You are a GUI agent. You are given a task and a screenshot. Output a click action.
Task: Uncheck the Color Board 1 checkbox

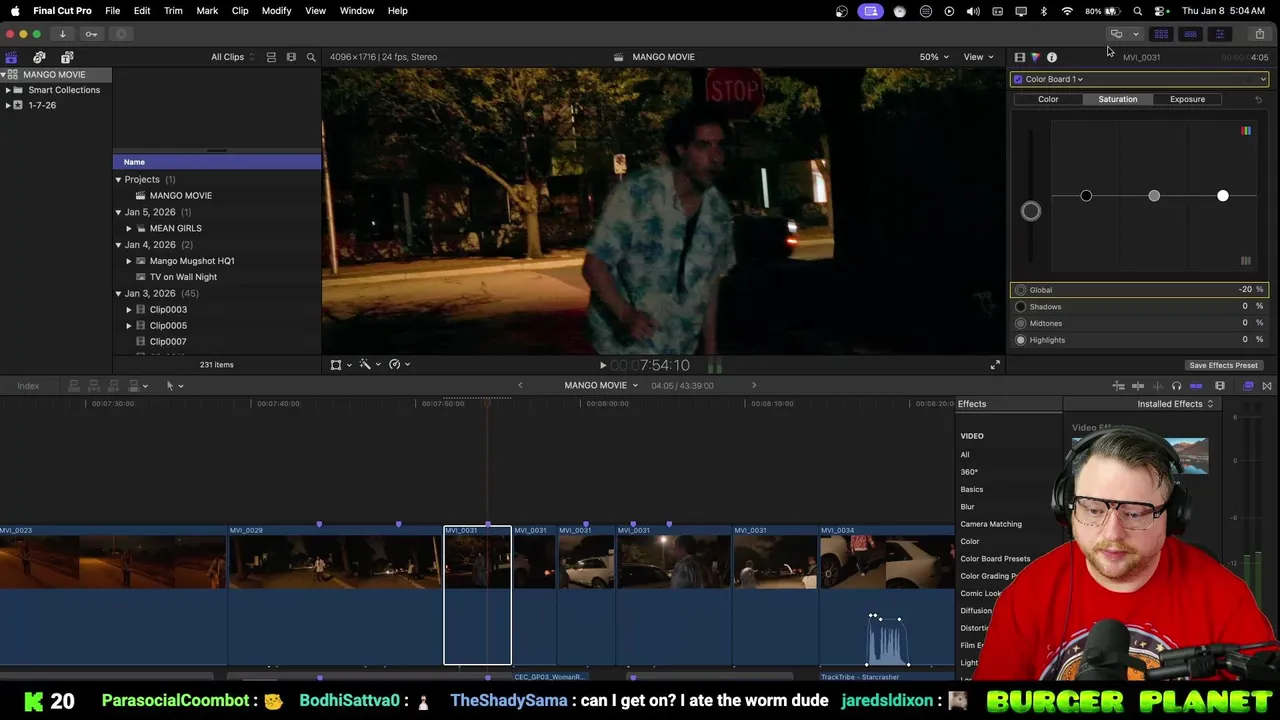[1018, 79]
